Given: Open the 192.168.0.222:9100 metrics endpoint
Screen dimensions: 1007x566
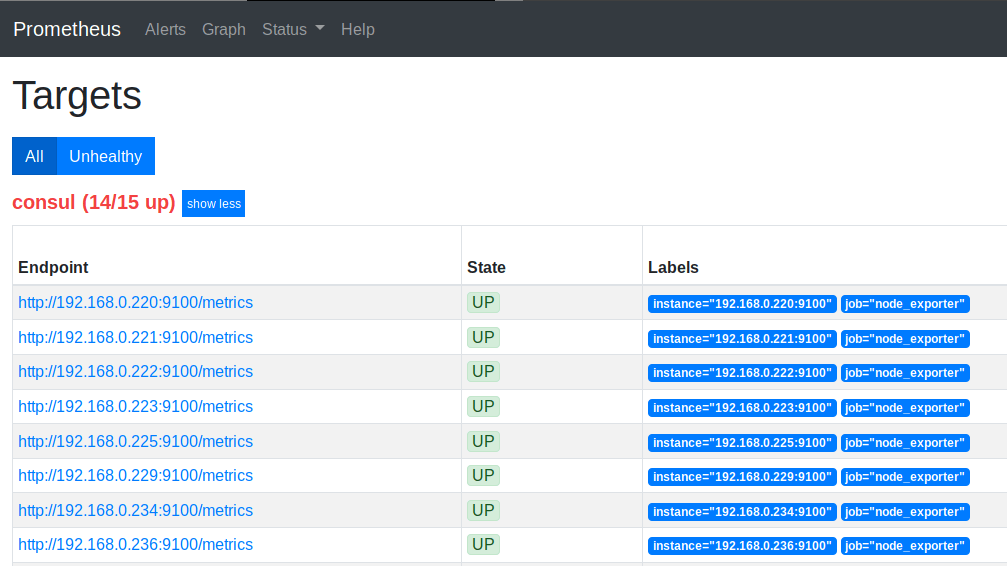Looking at the screenshot, I should tap(136, 371).
